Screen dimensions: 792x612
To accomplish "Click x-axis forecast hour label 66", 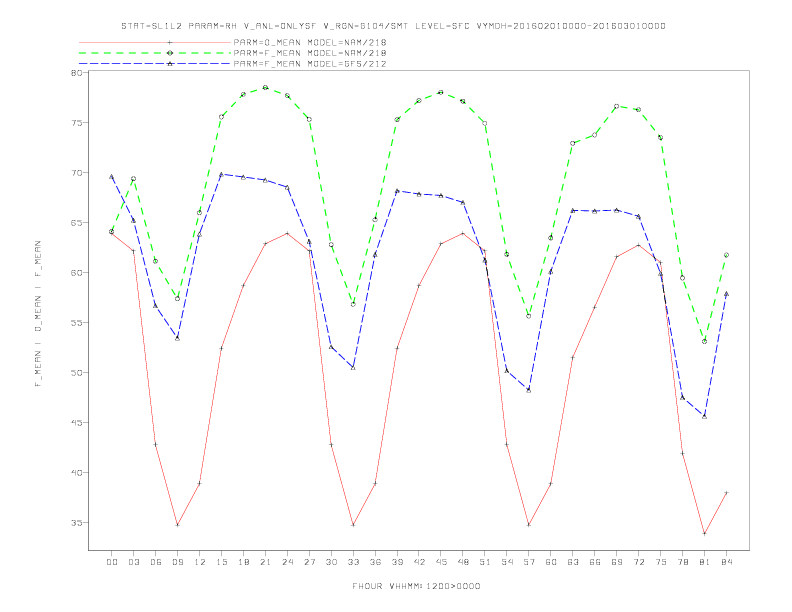I will [595, 562].
